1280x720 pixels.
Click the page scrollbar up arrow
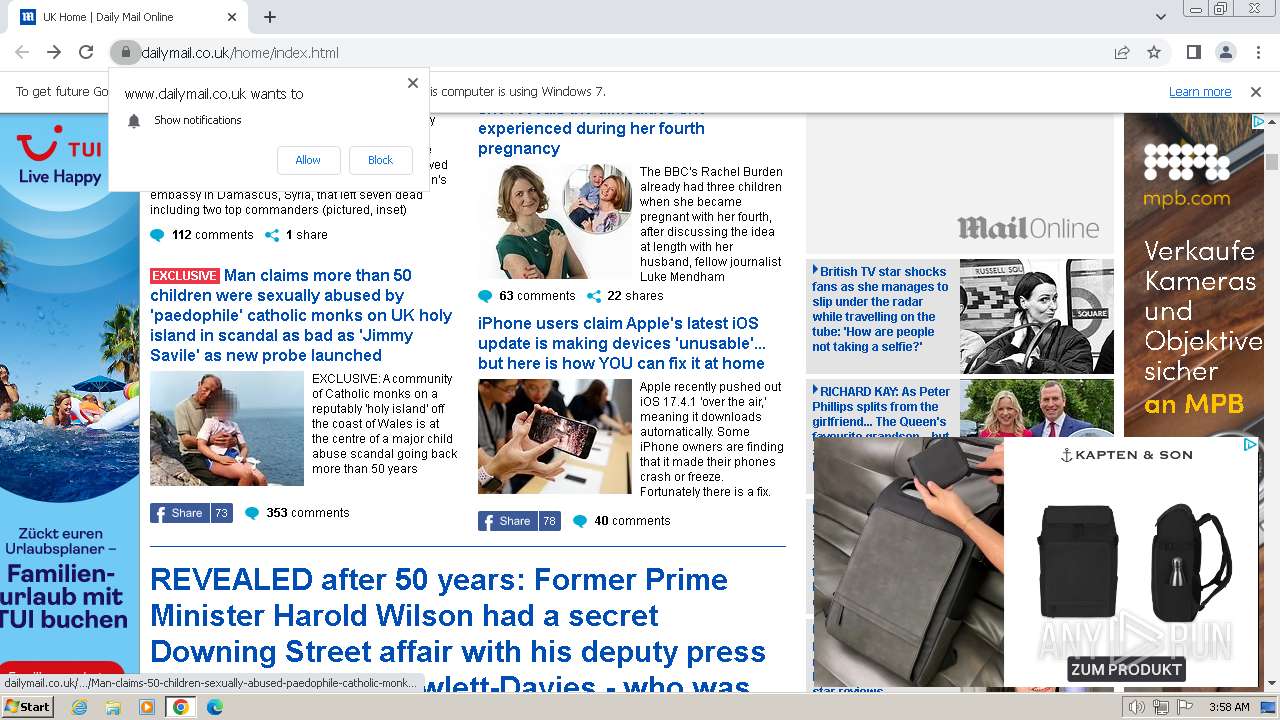click(x=1272, y=121)
